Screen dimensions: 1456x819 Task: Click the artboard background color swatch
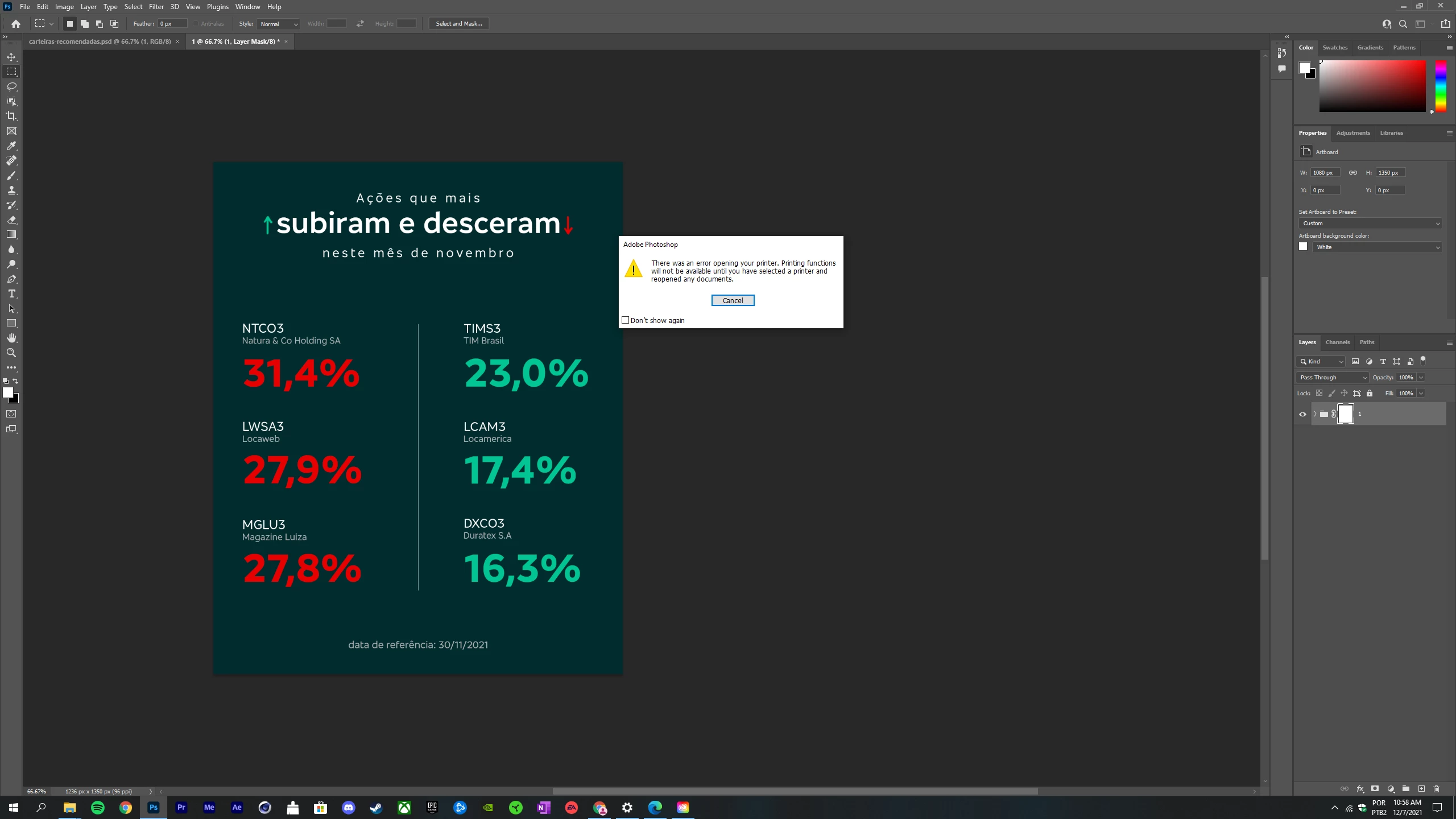[x=1303, y=247]
